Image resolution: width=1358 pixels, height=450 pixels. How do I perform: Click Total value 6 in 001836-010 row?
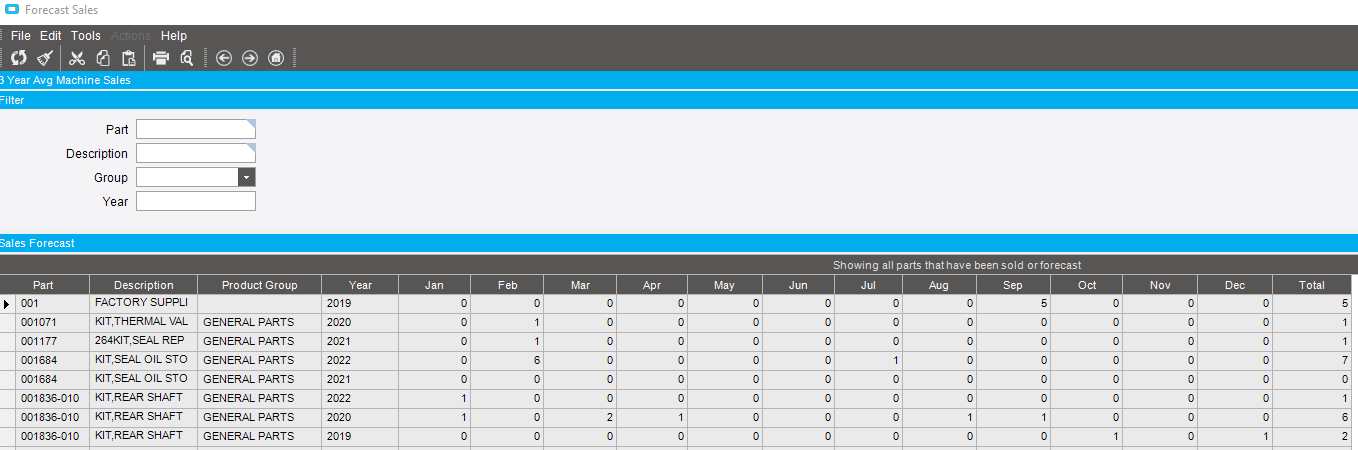1312,417
